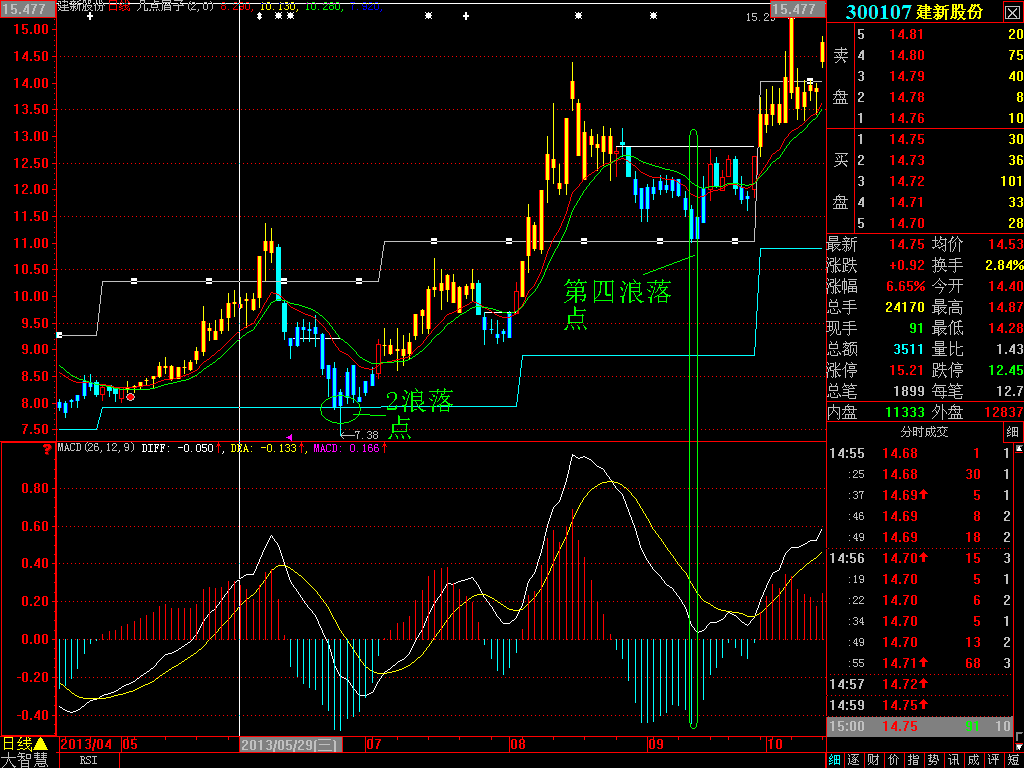Switch to the 财 tab
The height and width of the screenshot is (768, 1024).
click(874, 760)
